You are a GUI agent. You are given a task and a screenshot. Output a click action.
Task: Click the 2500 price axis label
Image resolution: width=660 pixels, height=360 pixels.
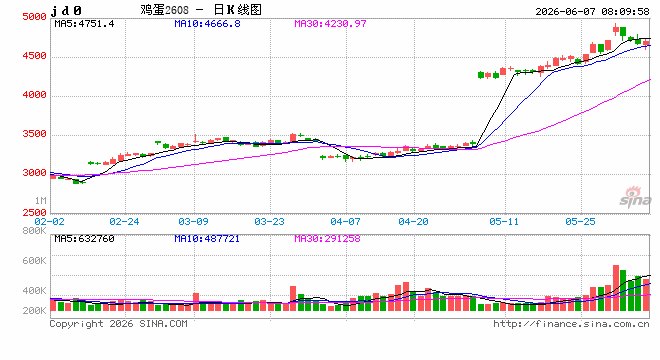pyautogui.click(x=34, y=212)
